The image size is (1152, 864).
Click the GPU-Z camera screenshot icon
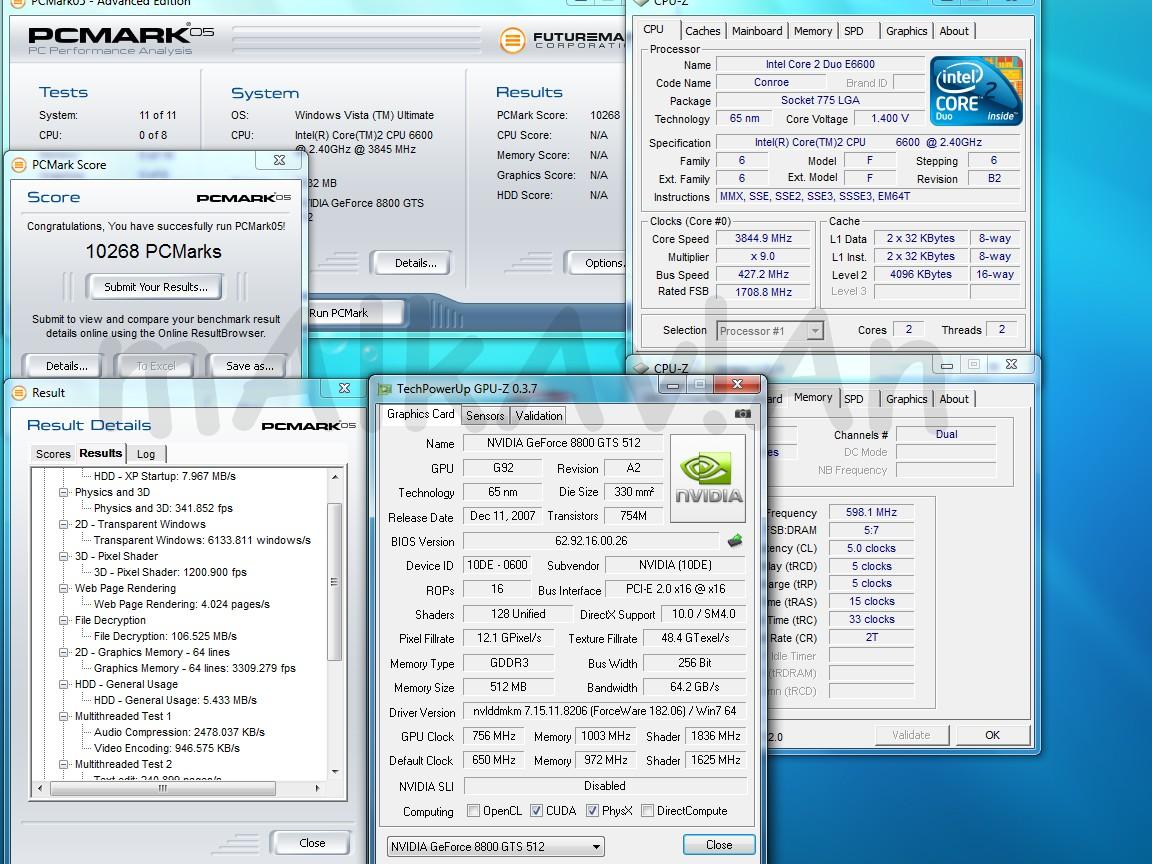(x=743, y=414)
